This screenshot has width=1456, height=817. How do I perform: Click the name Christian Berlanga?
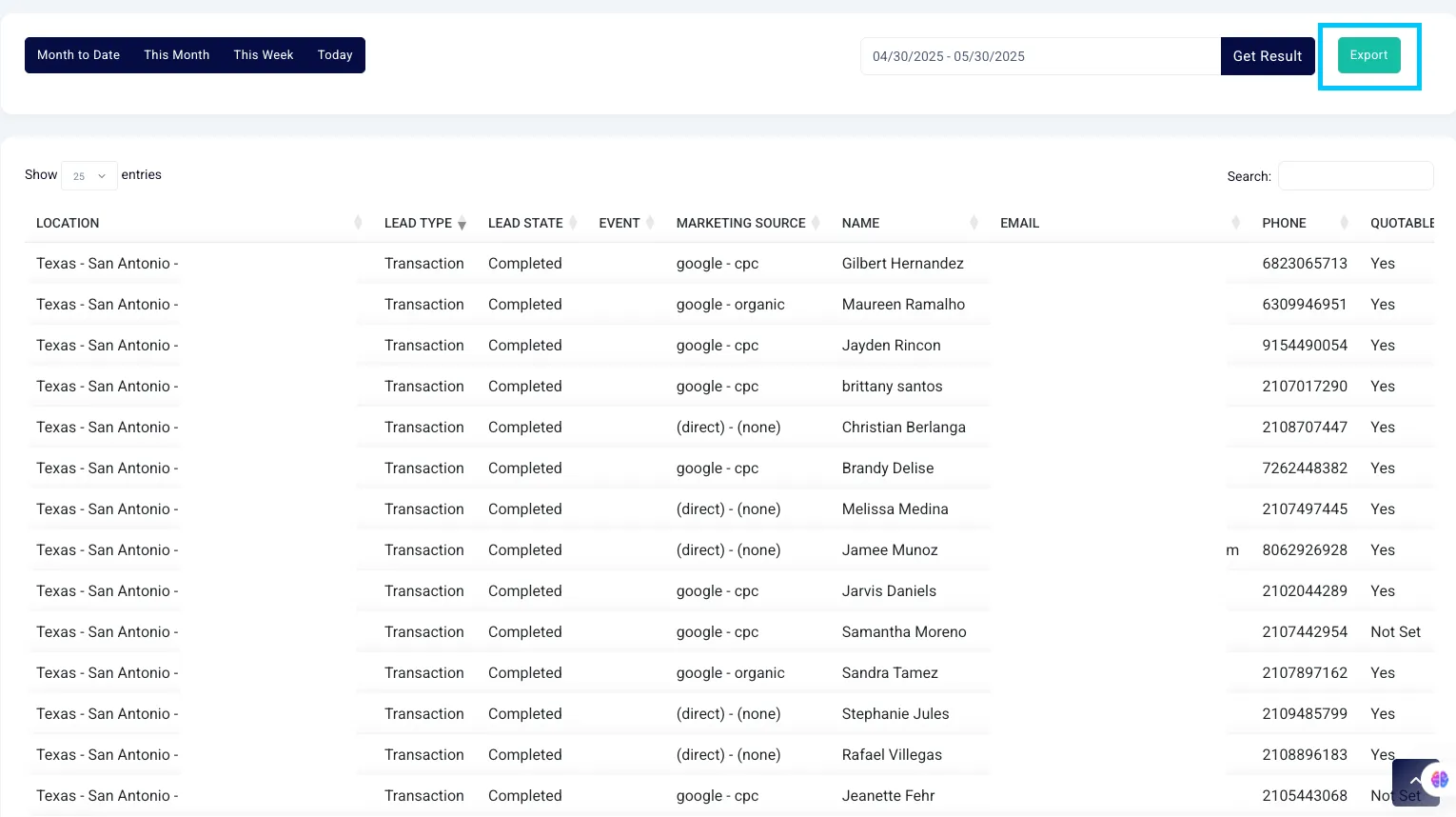(x=904, y=428)
